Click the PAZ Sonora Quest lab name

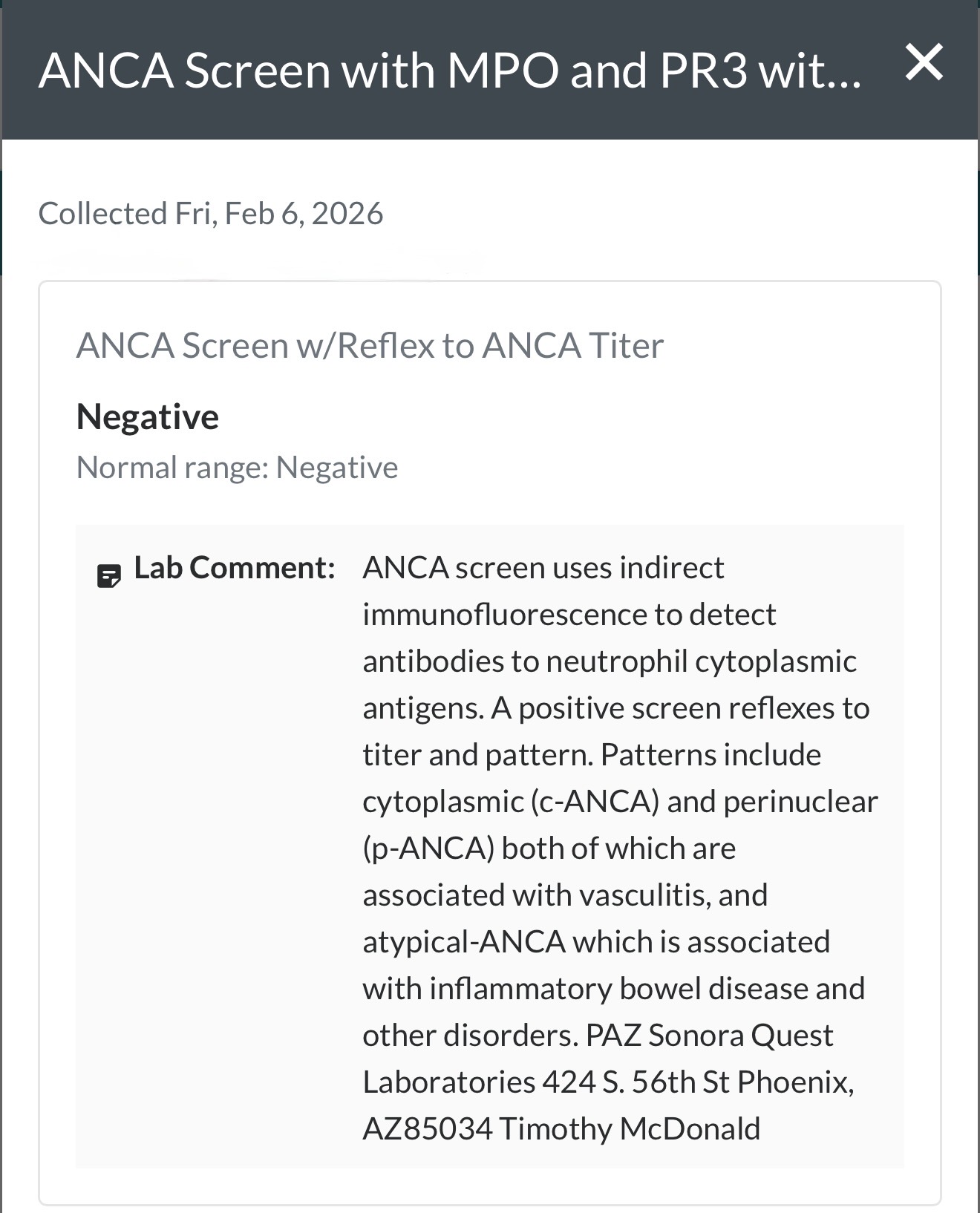709,1036
